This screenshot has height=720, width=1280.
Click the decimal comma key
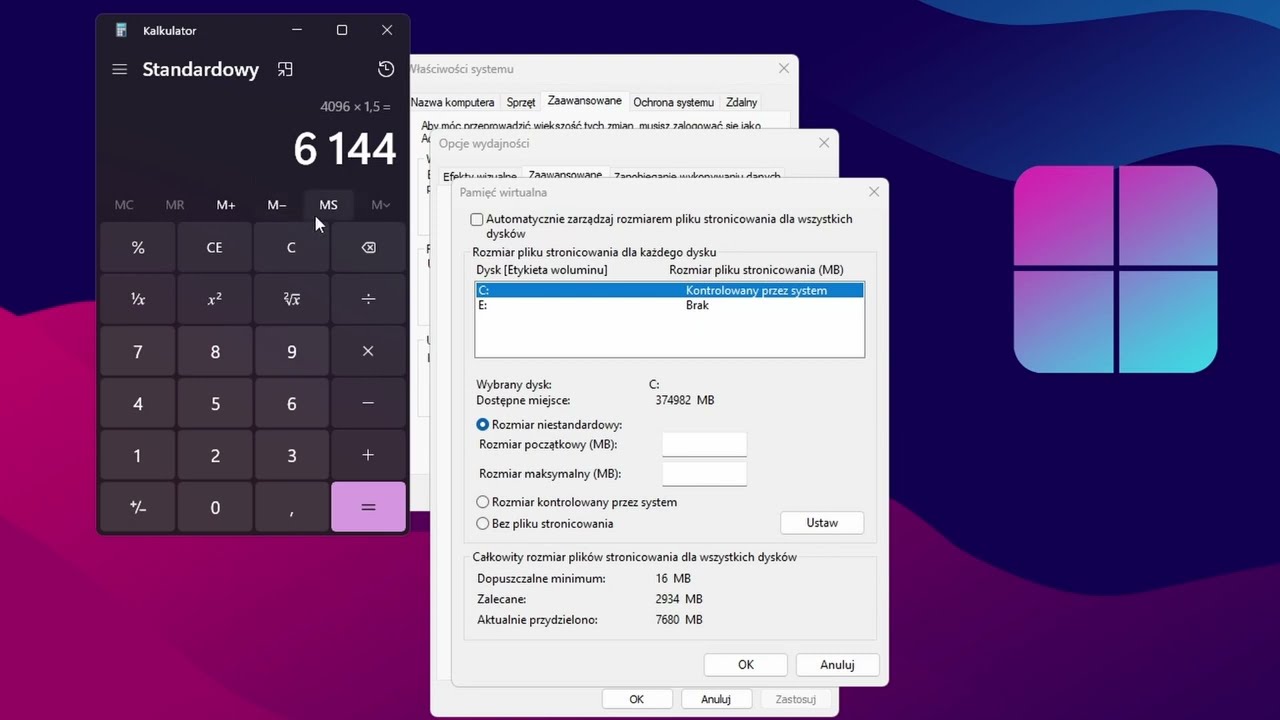click(x=291, y=507)
